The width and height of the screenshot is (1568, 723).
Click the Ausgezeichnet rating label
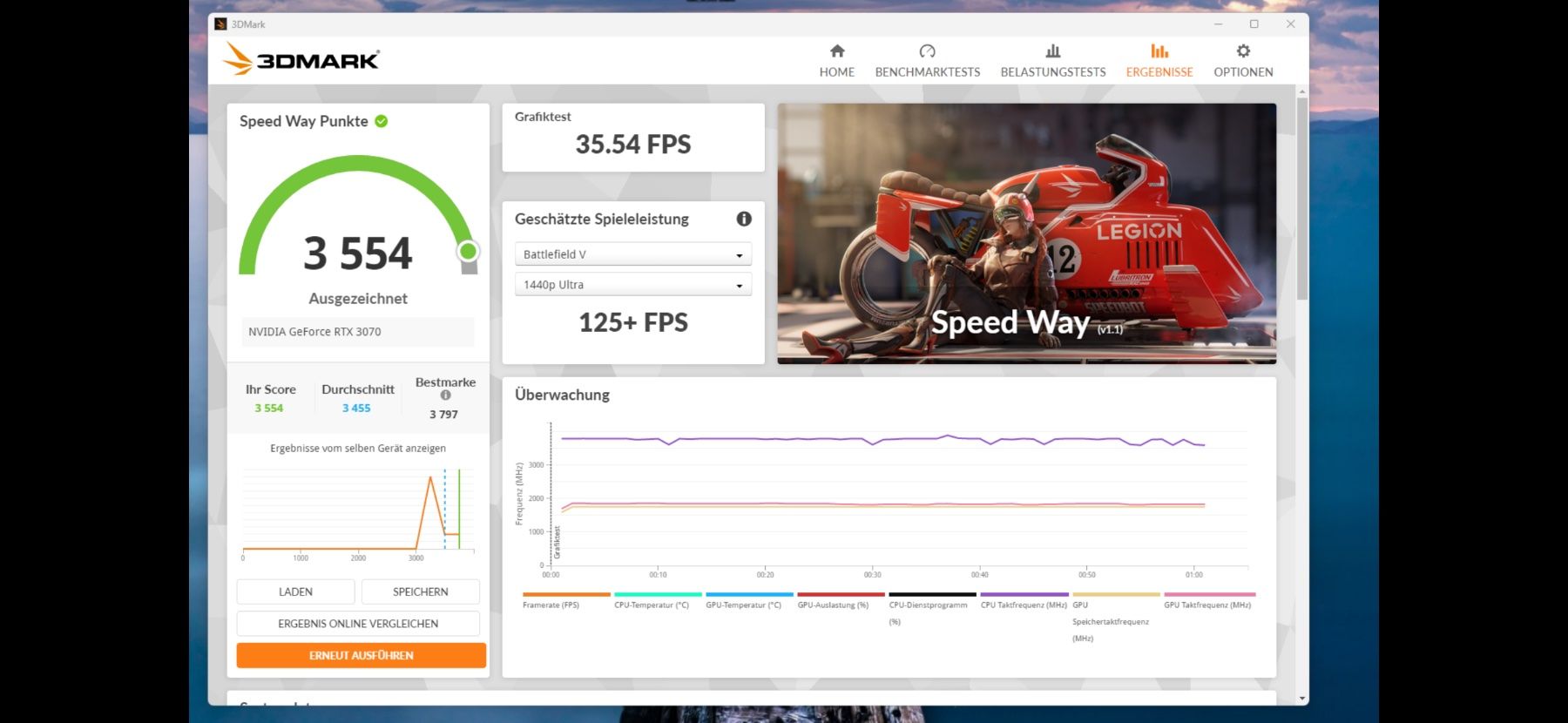tap(358, 299)
